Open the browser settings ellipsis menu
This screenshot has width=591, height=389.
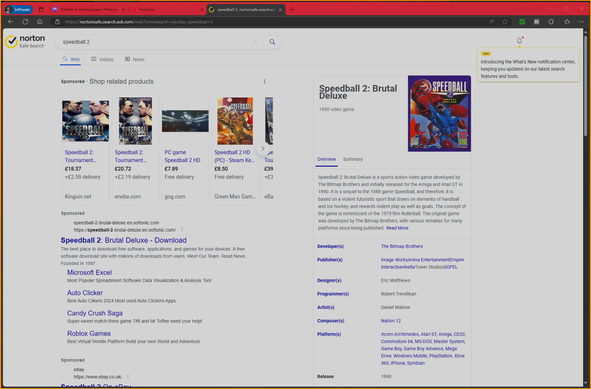coord(581,22)
